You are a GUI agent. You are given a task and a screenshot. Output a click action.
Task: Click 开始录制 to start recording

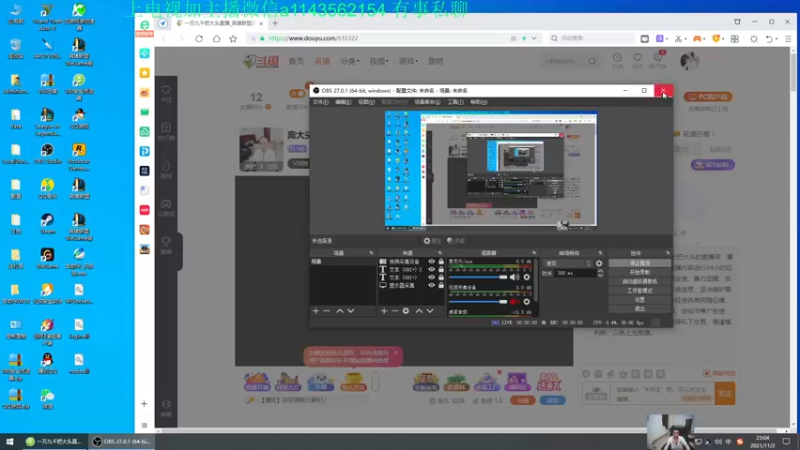[x=639, y=272]
